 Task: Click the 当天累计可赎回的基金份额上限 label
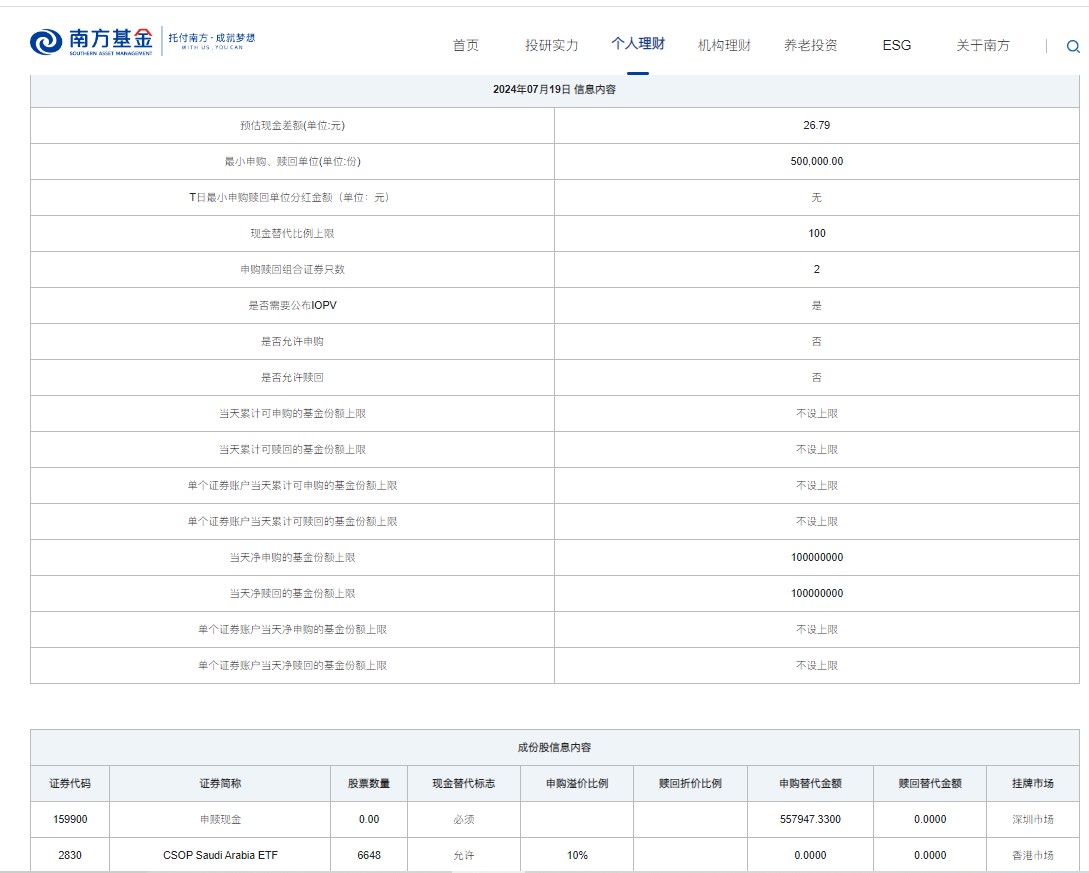click(292, 450)
